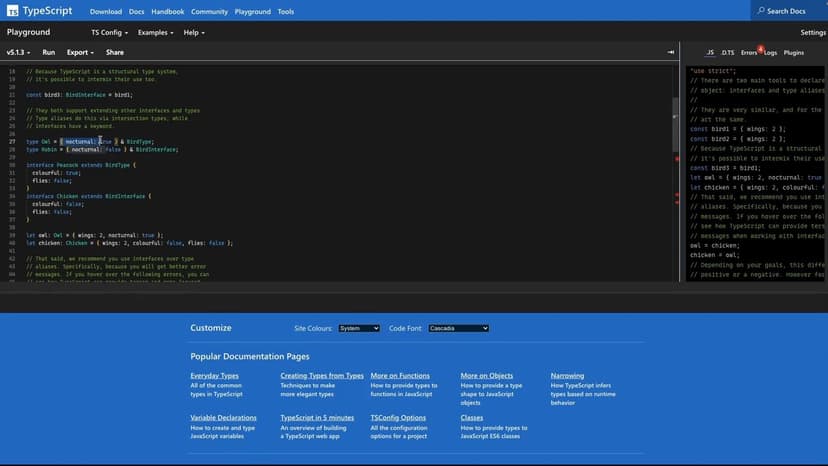Open the Everyday Types documentation link
The height and width of the screenshot is (466, 828).
pos(214,376)
